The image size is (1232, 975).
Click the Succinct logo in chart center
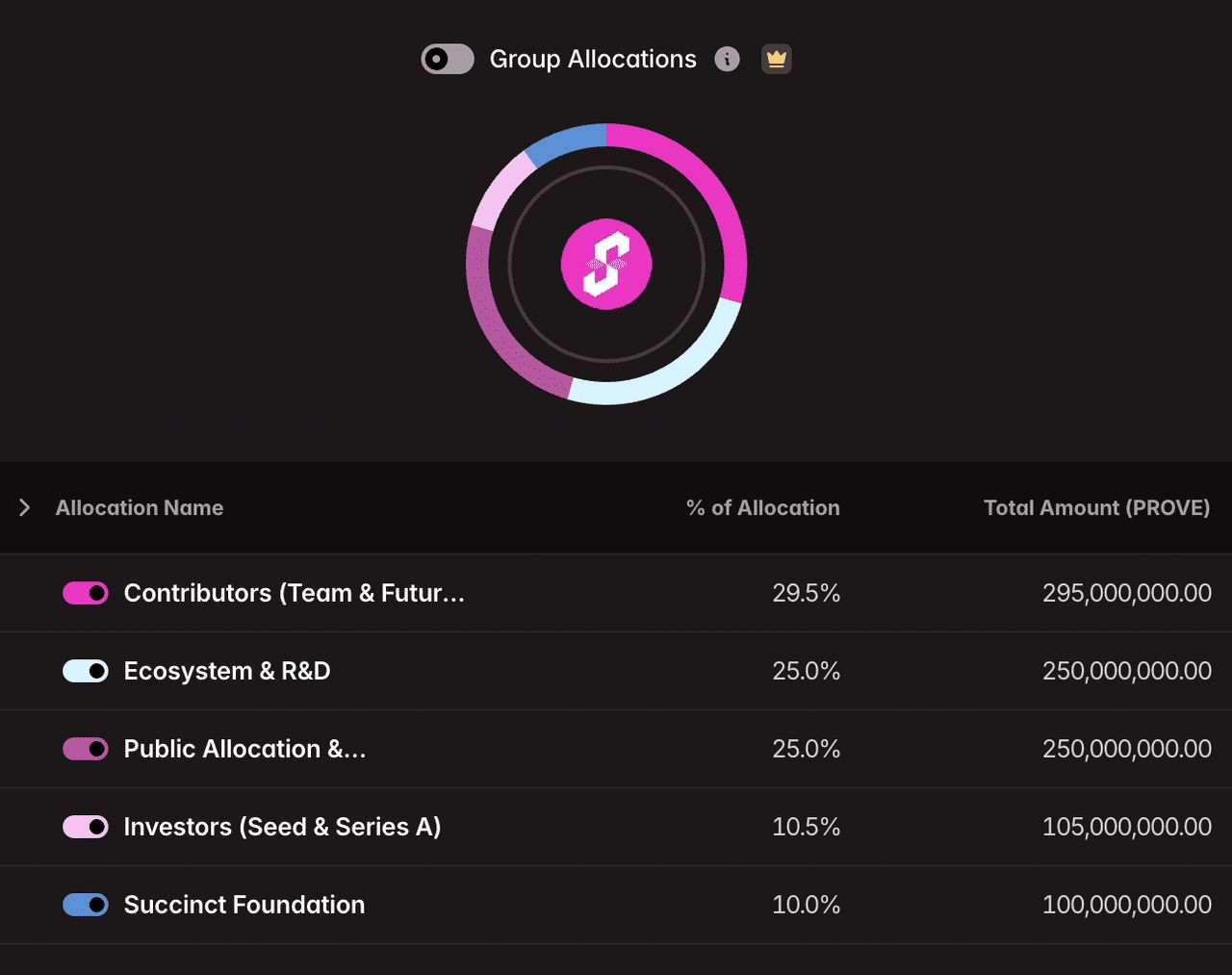point(606,264)
